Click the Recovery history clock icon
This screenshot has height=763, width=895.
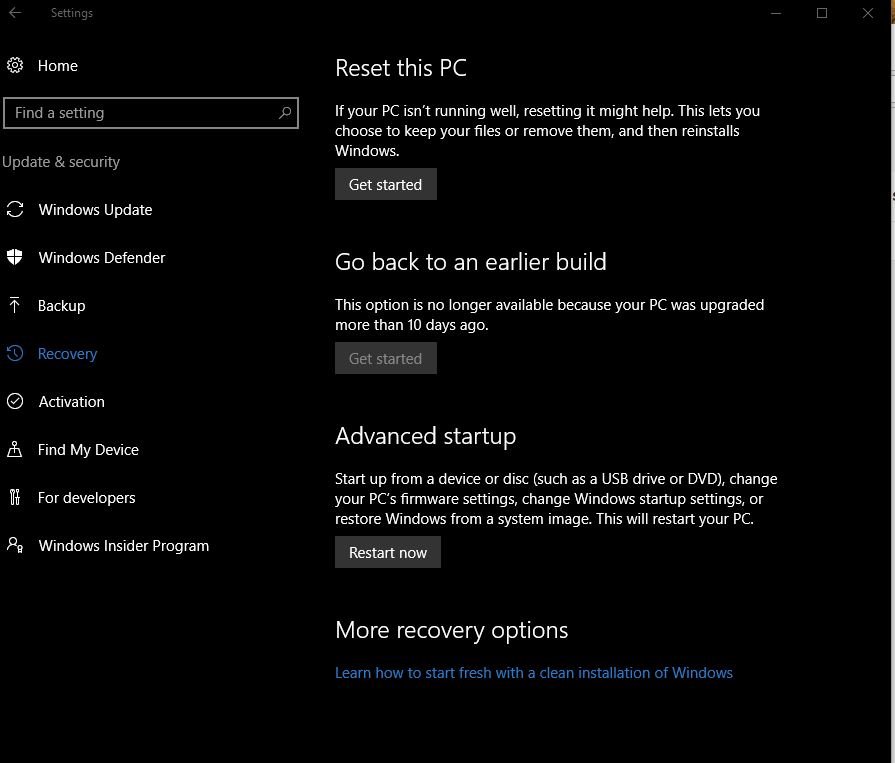coord(15,354)
